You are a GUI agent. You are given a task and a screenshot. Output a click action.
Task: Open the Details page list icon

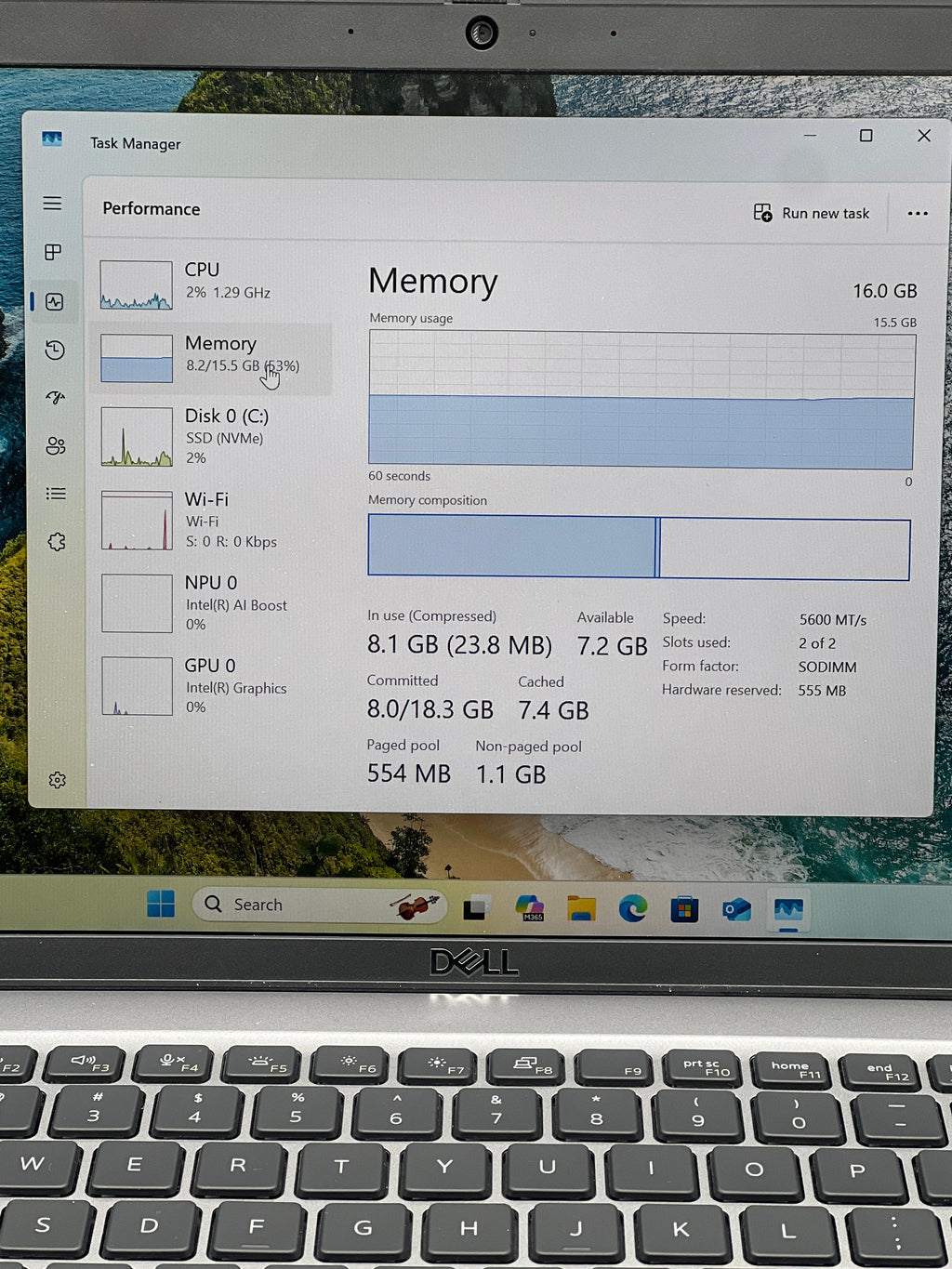click(x=56, y=494)
